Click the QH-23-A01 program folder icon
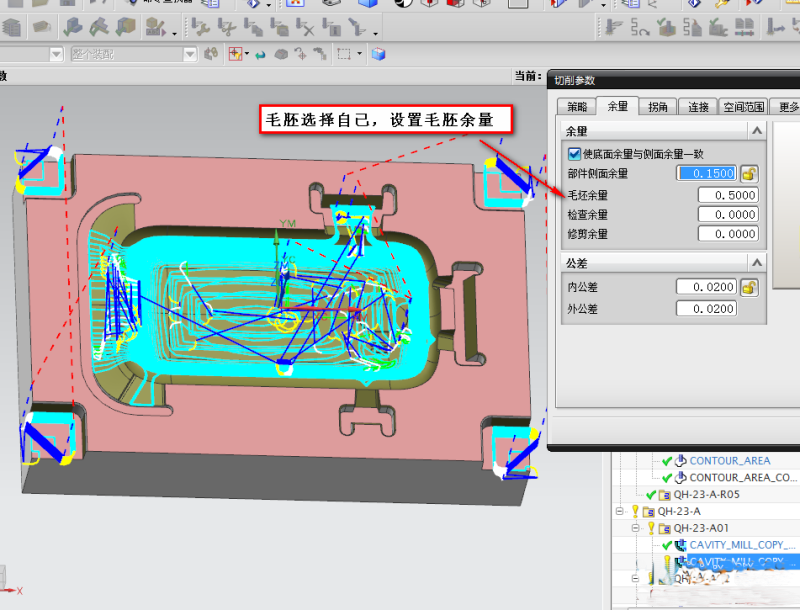Image resolution: width=800 pixels, height=610 pixels. [665, 528]
